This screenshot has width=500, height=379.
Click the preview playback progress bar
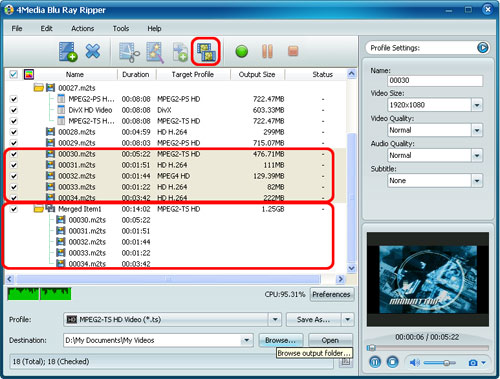point(428,348)
